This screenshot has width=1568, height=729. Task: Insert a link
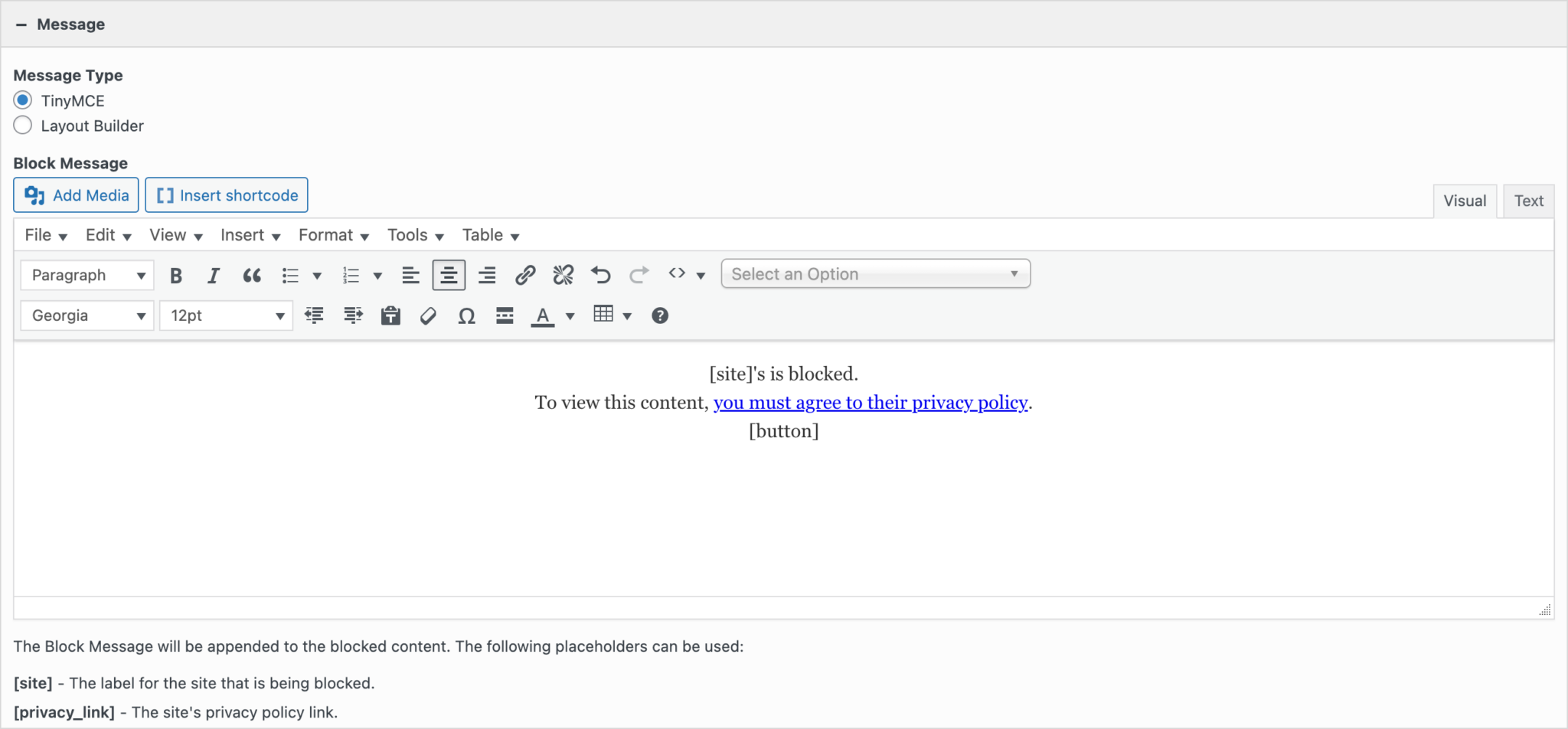(x=525, y=275)
